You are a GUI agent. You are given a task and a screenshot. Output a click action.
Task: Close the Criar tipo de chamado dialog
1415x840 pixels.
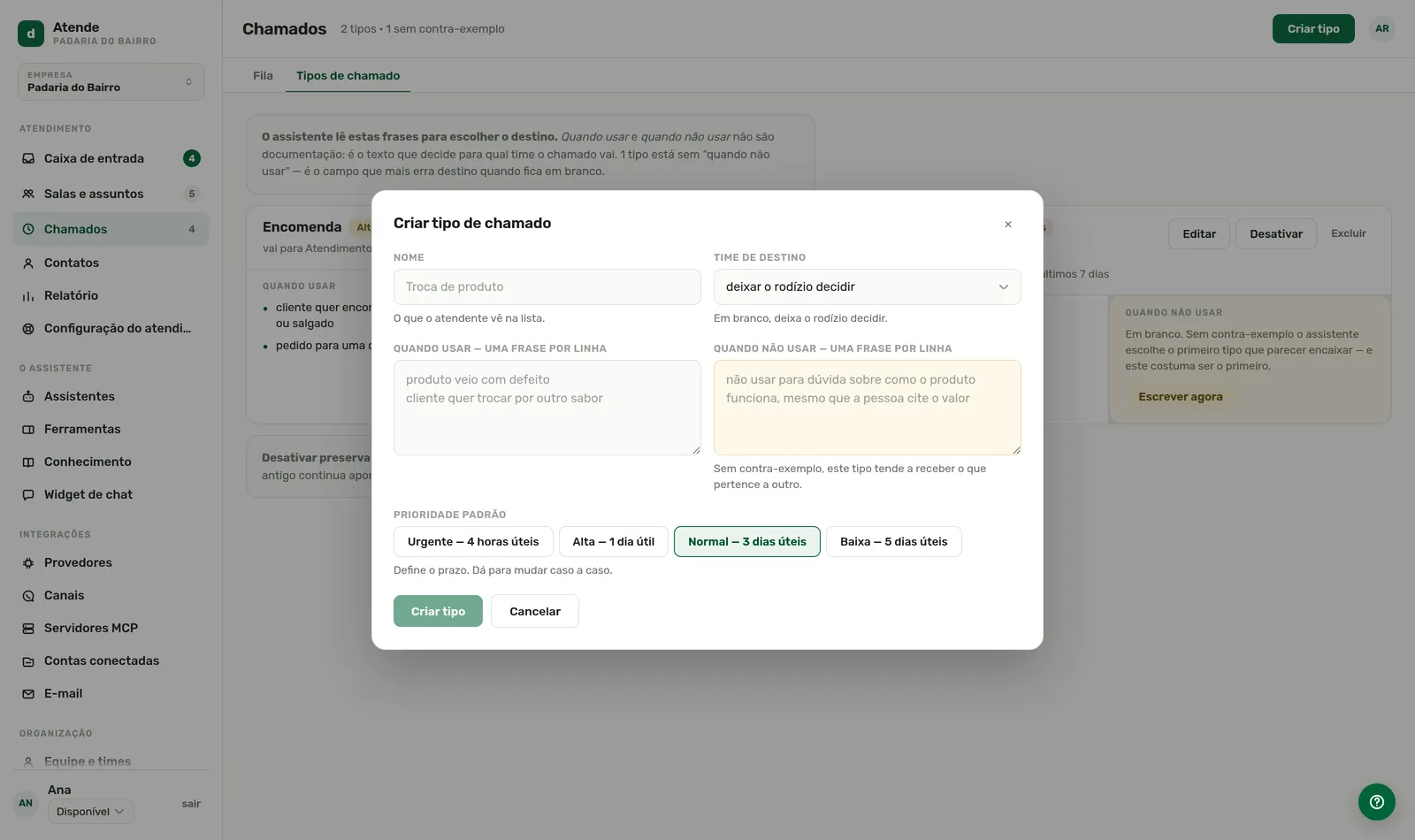(1008, 224)
